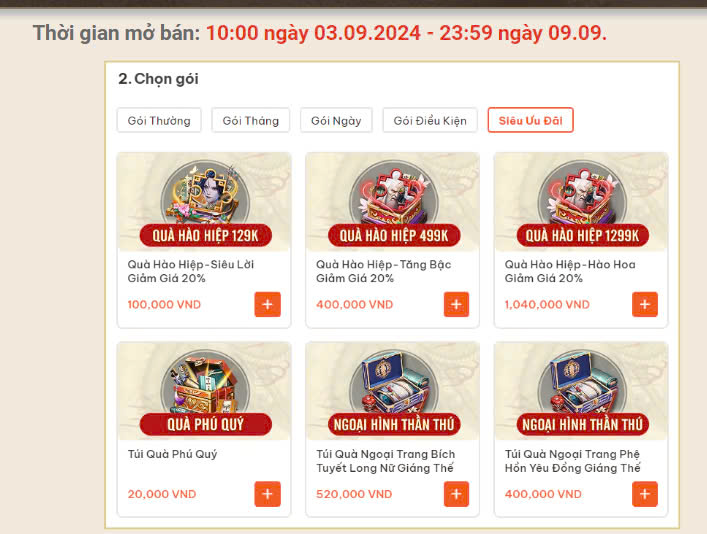Click the 1,040,000 VND price label
The image size is (707, 534).
pos(547,304)
